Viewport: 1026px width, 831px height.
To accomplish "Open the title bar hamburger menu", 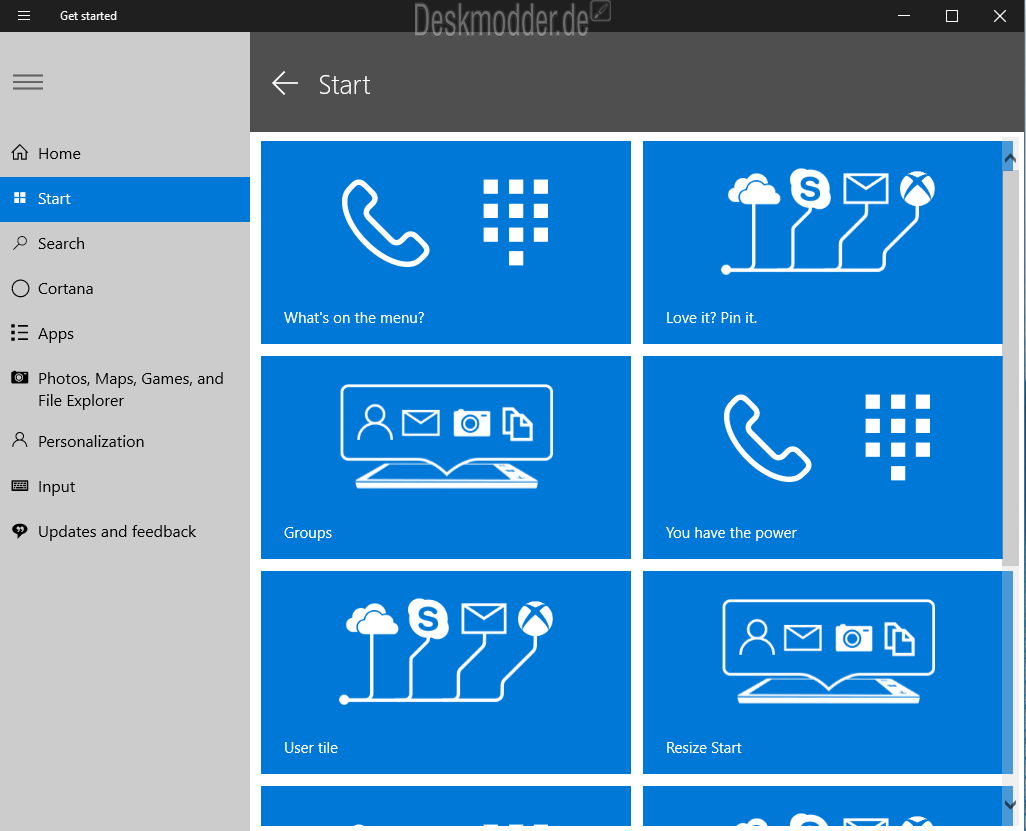I will [24, 16].
